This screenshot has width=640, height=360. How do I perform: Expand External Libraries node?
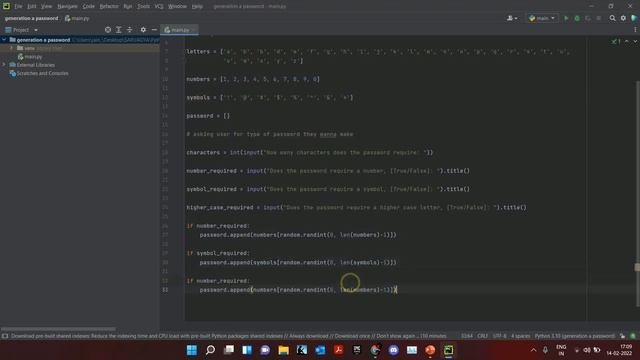(x=4, y=65)
